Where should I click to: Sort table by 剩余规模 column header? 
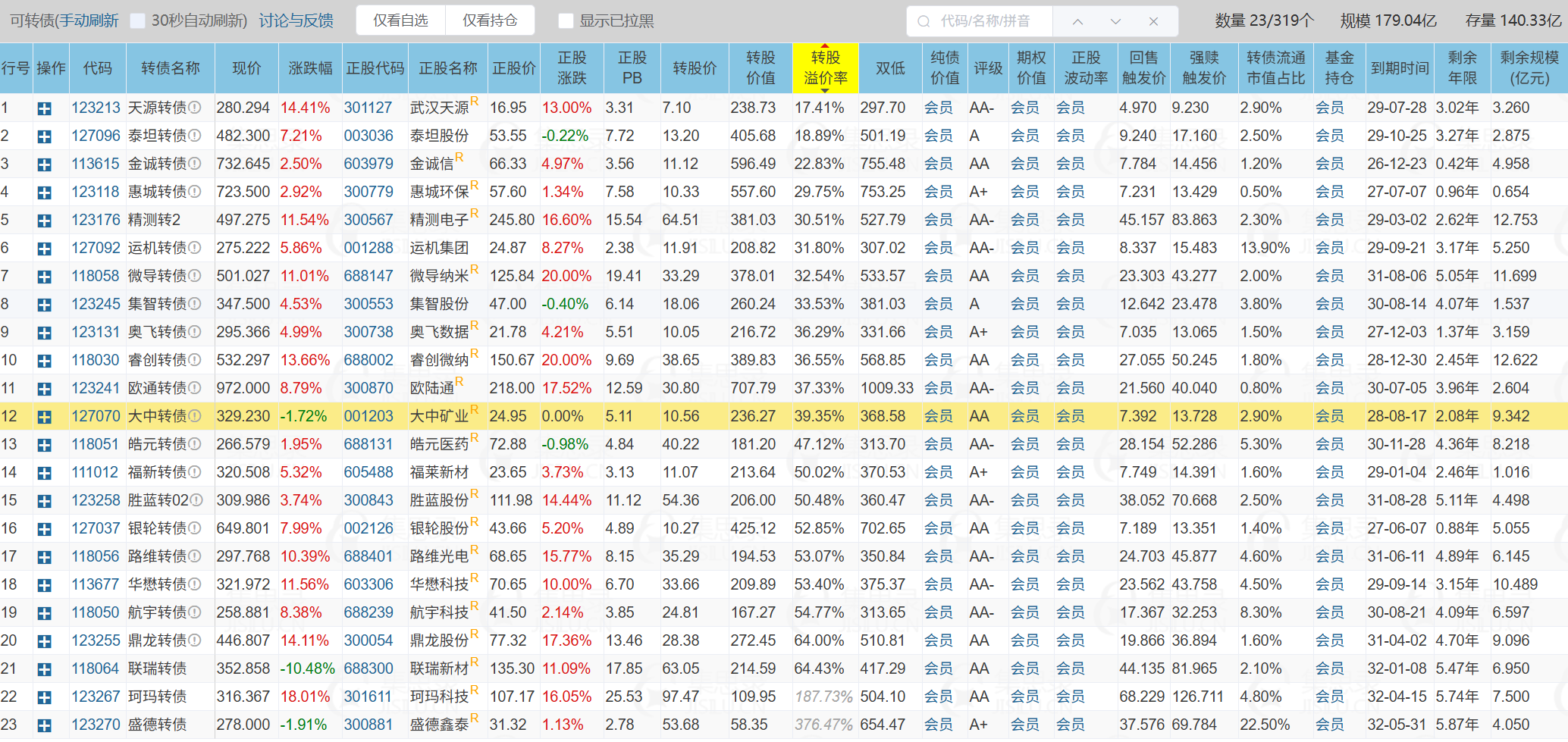(x=1529, y=68)
